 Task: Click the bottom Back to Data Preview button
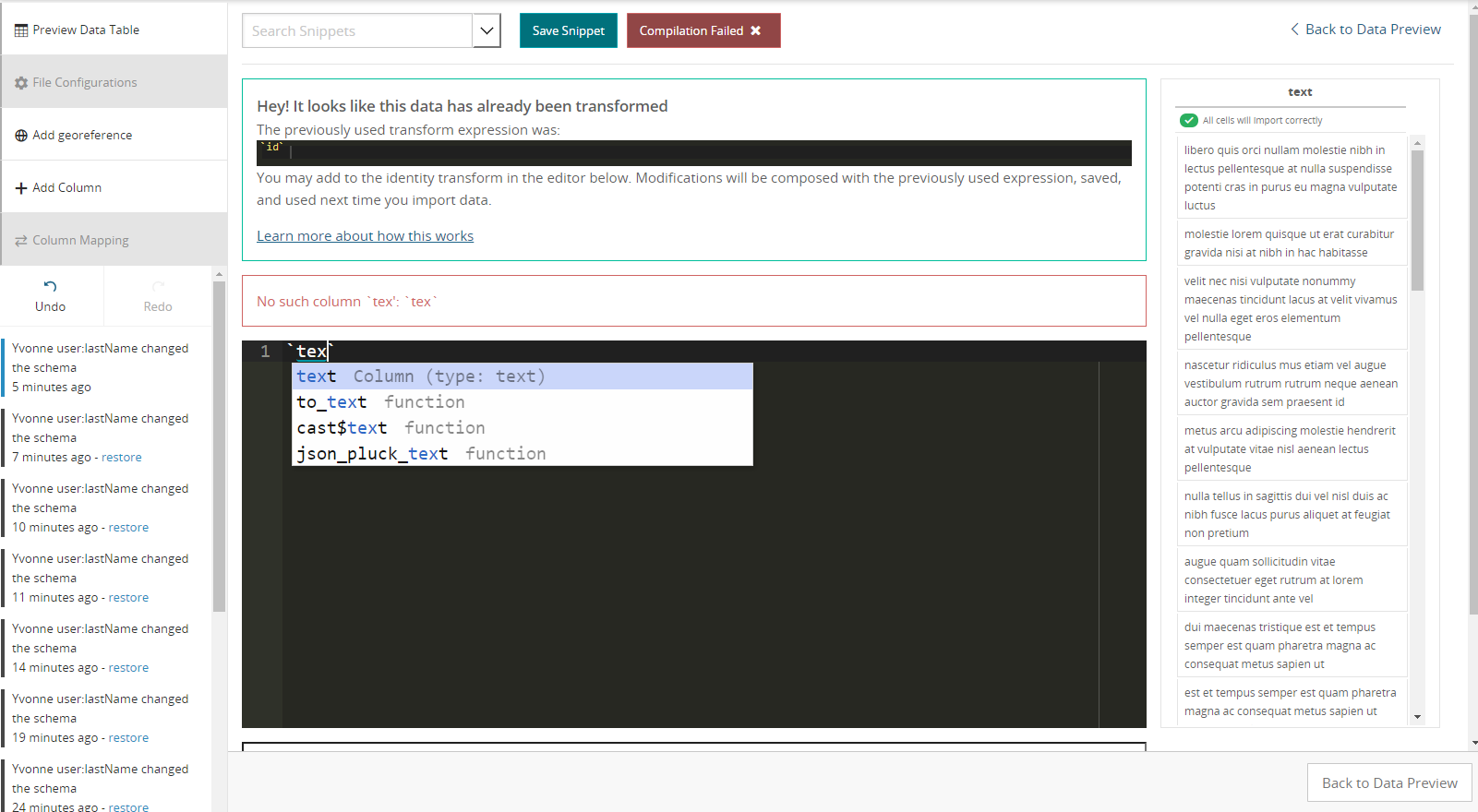pos(1389,782)
